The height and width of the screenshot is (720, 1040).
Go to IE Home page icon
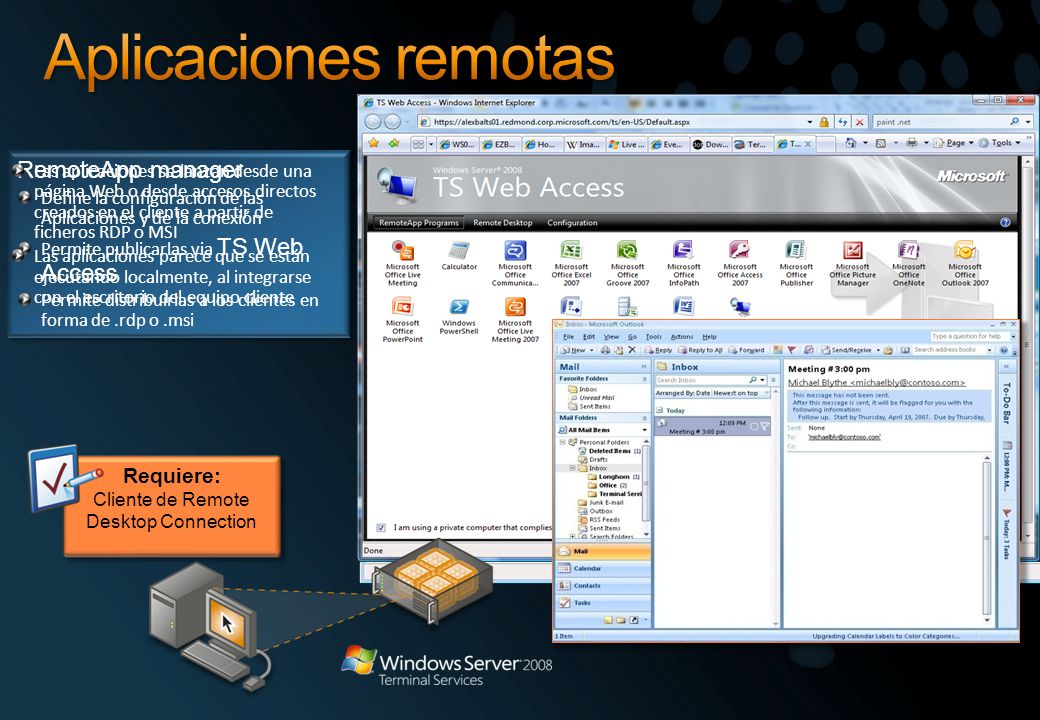tap(851, 143)
